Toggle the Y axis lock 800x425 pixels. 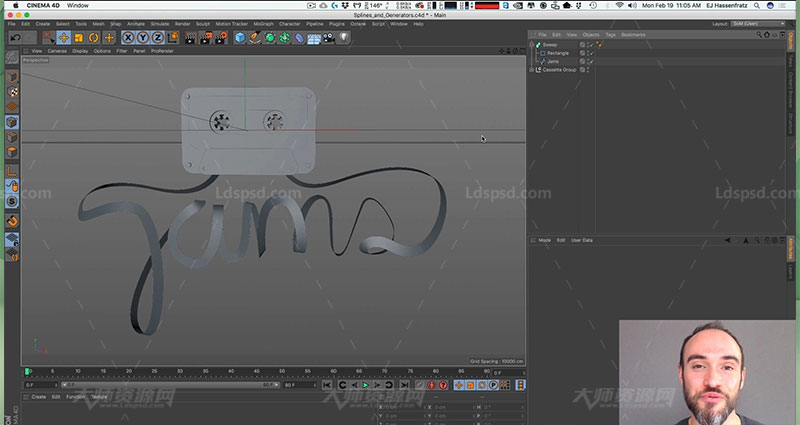tap(143, 37)
